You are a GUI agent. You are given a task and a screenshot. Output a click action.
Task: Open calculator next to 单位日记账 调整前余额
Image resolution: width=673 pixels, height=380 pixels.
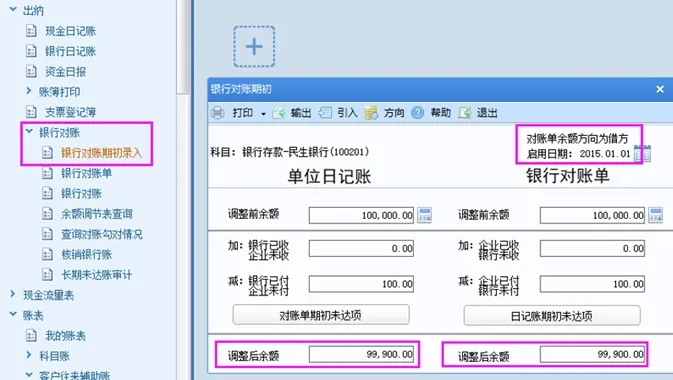424,215
